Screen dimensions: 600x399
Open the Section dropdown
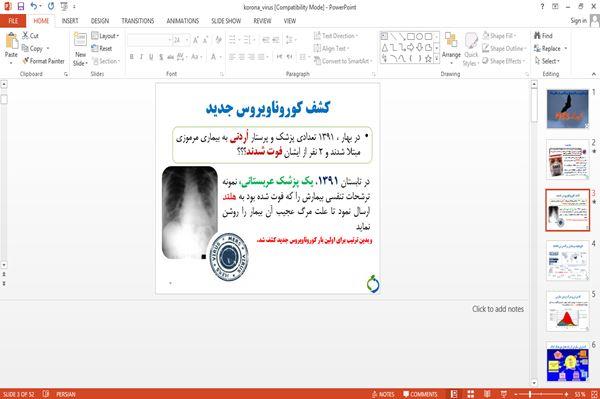point(106,61)
